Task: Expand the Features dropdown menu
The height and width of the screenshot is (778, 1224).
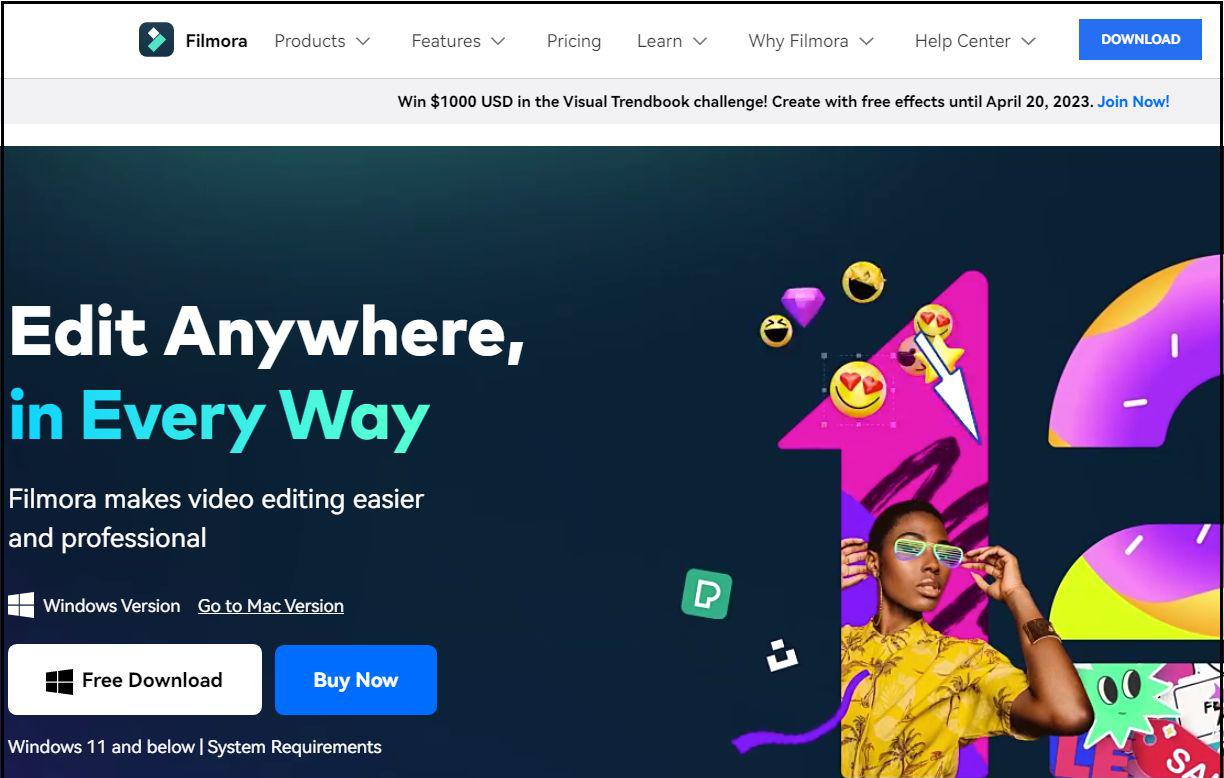Action: (458, 41)
